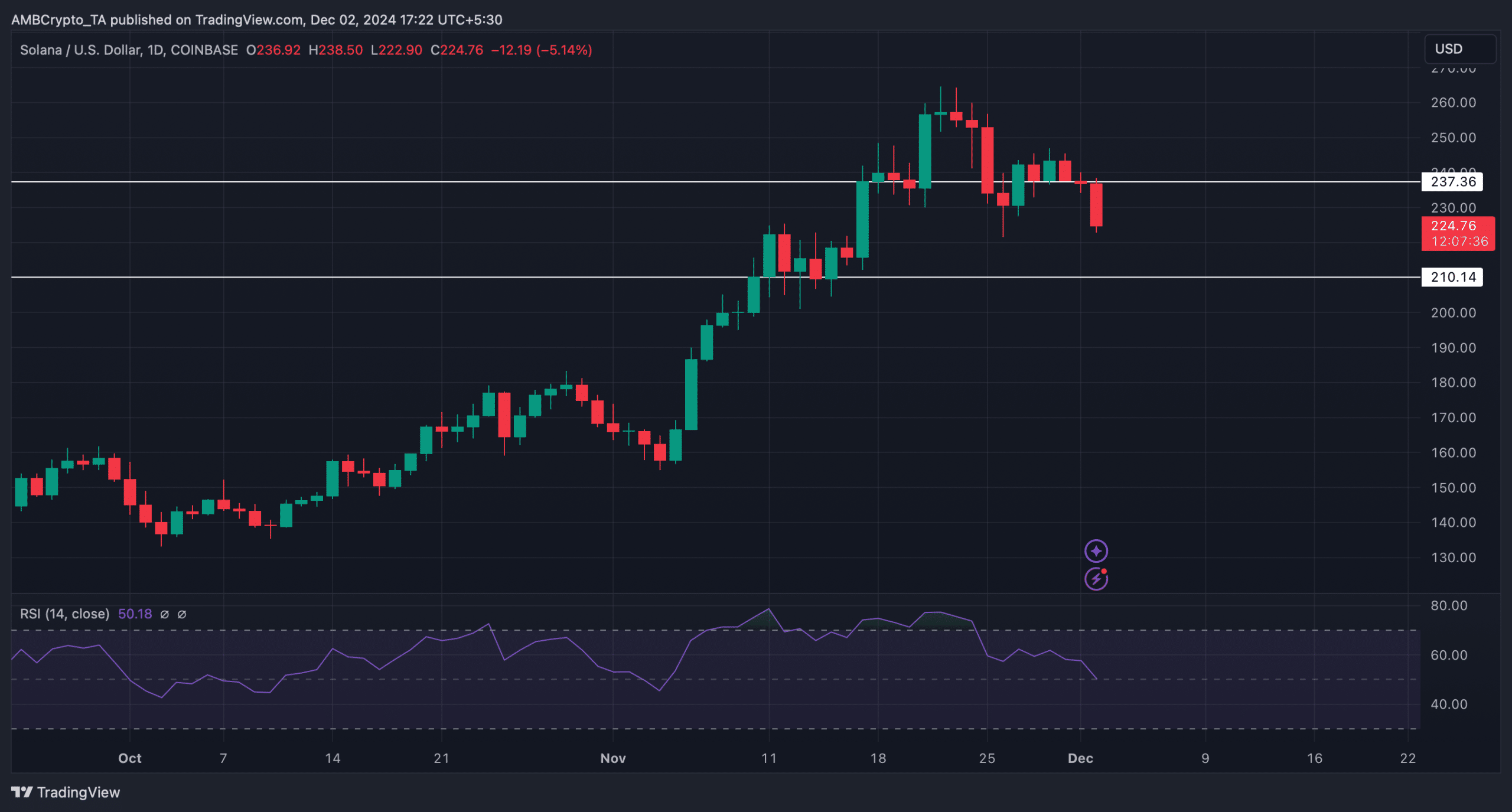
Task: Click the purple star event icon
Action: pyautogui.click(x=1096, y=551)
